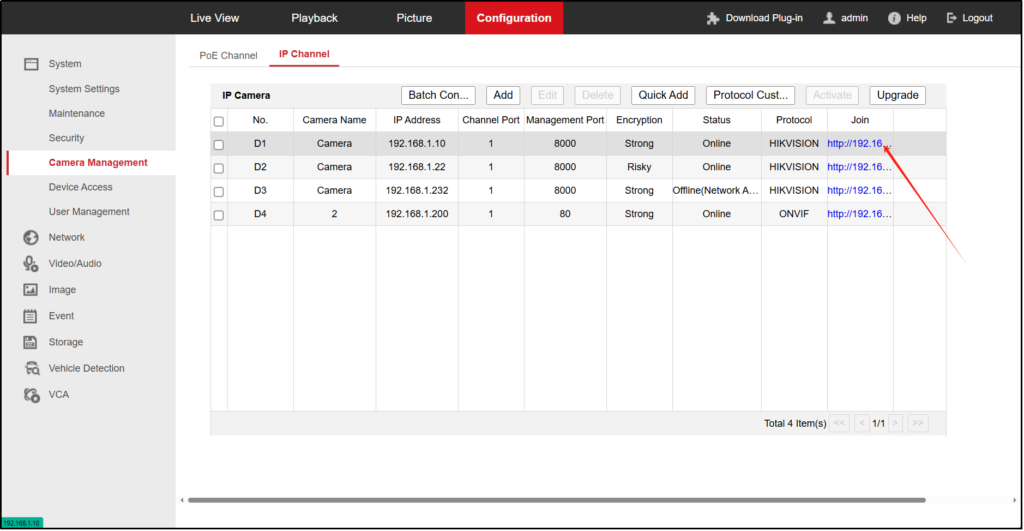Image resolution: width=1024 pixels, height=531 pixels.
Task: Switch to the PoE Channel tab
Action: click(228, 55)
